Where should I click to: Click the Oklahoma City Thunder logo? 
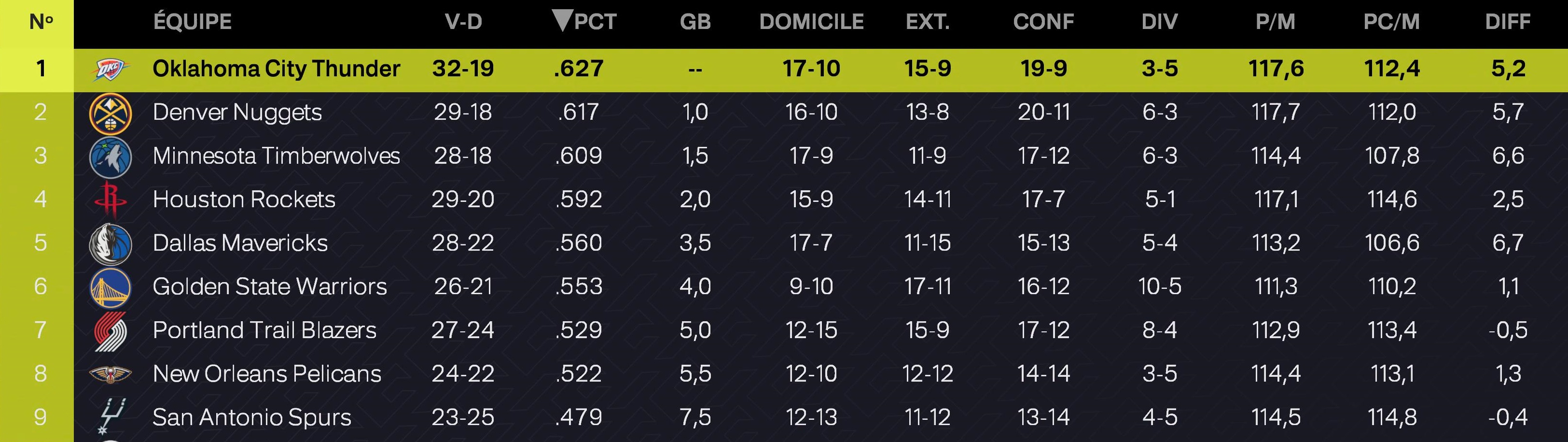click(110, 70)
